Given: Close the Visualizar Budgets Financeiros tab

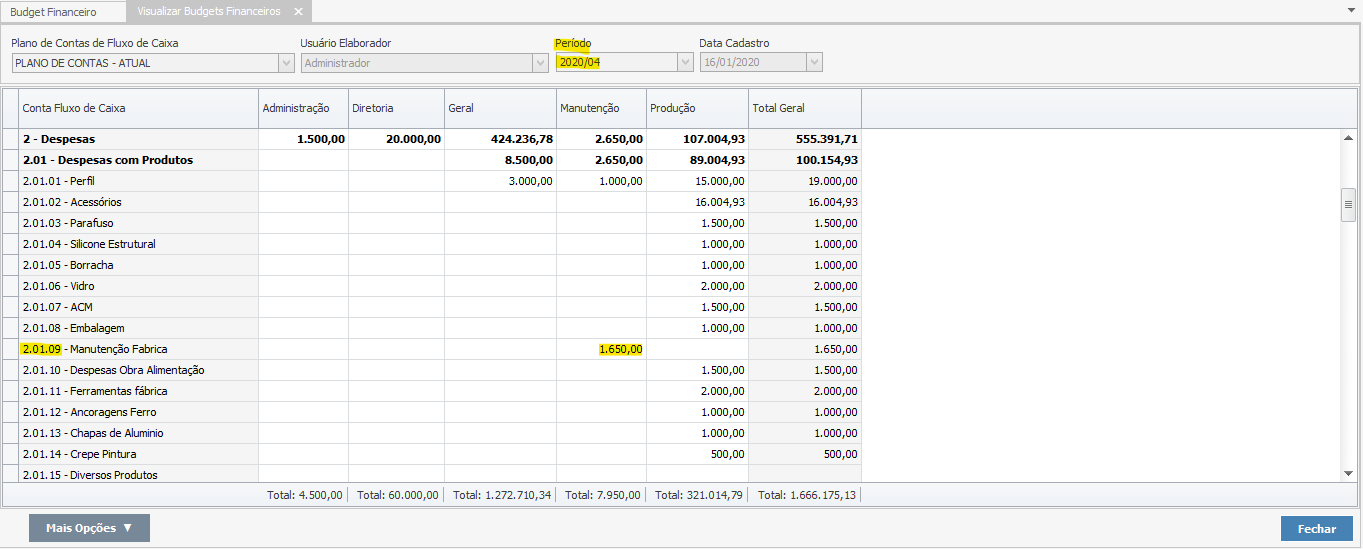Looking at the screenshot, I should coord(298,12).
